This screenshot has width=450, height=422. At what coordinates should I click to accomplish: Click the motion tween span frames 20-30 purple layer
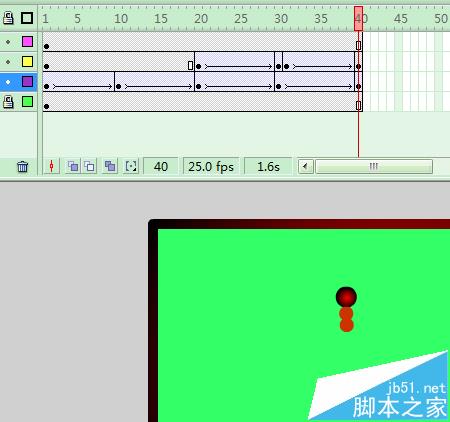coord(235,82)
